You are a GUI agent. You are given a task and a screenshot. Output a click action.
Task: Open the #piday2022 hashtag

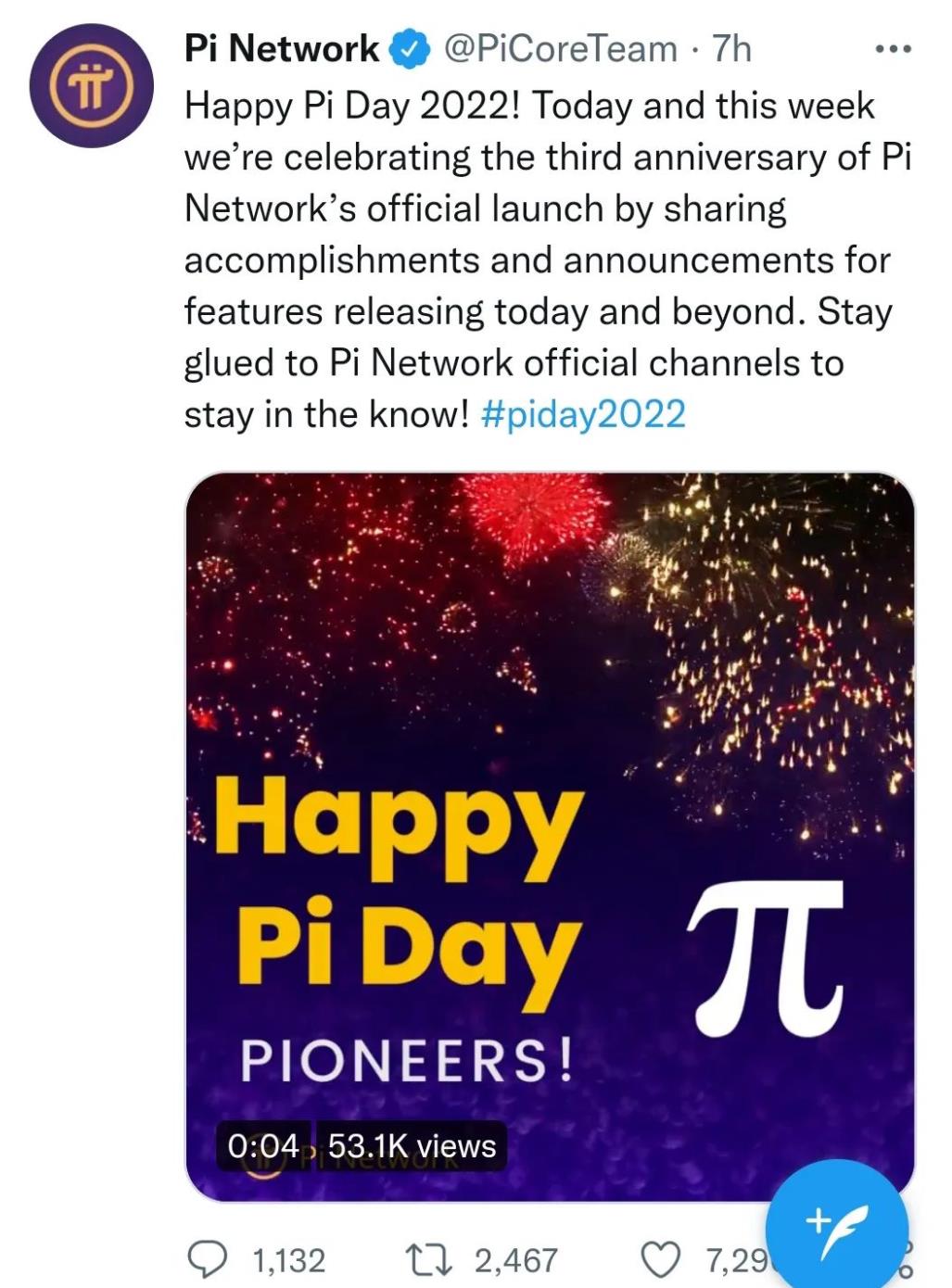[584, 413]
